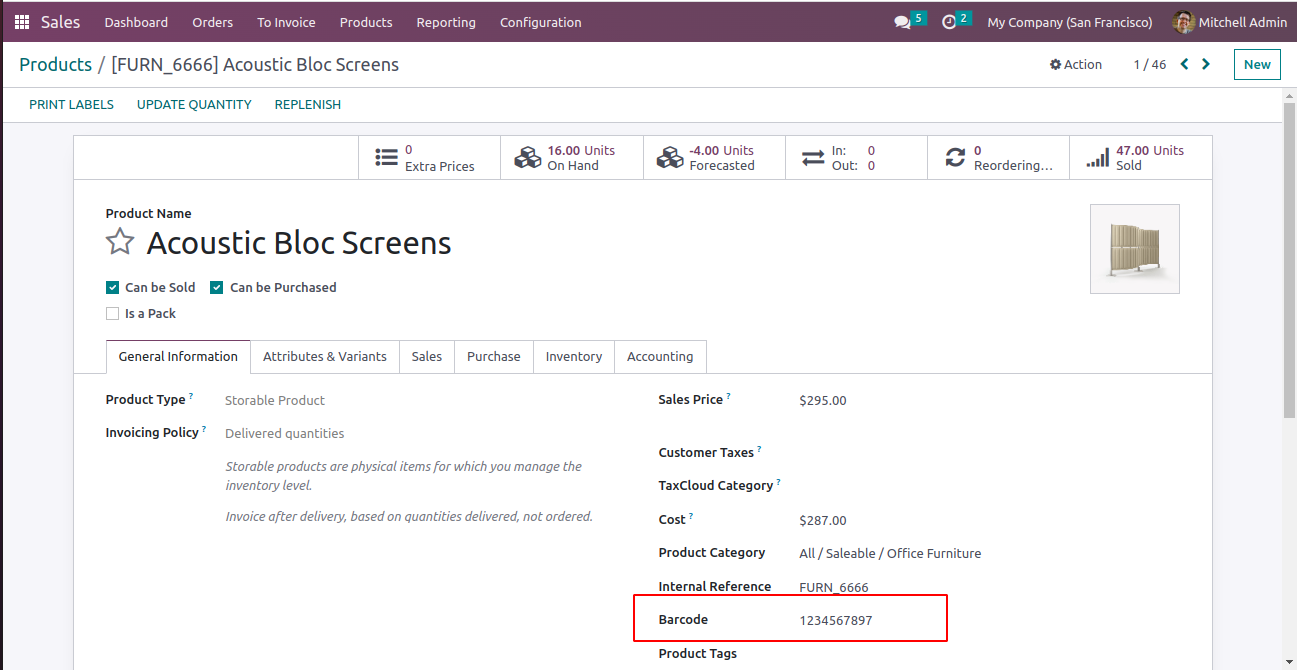View Units Sold bar chart icon
The image size is (1297, 670).
click(x=1097, y=158)
